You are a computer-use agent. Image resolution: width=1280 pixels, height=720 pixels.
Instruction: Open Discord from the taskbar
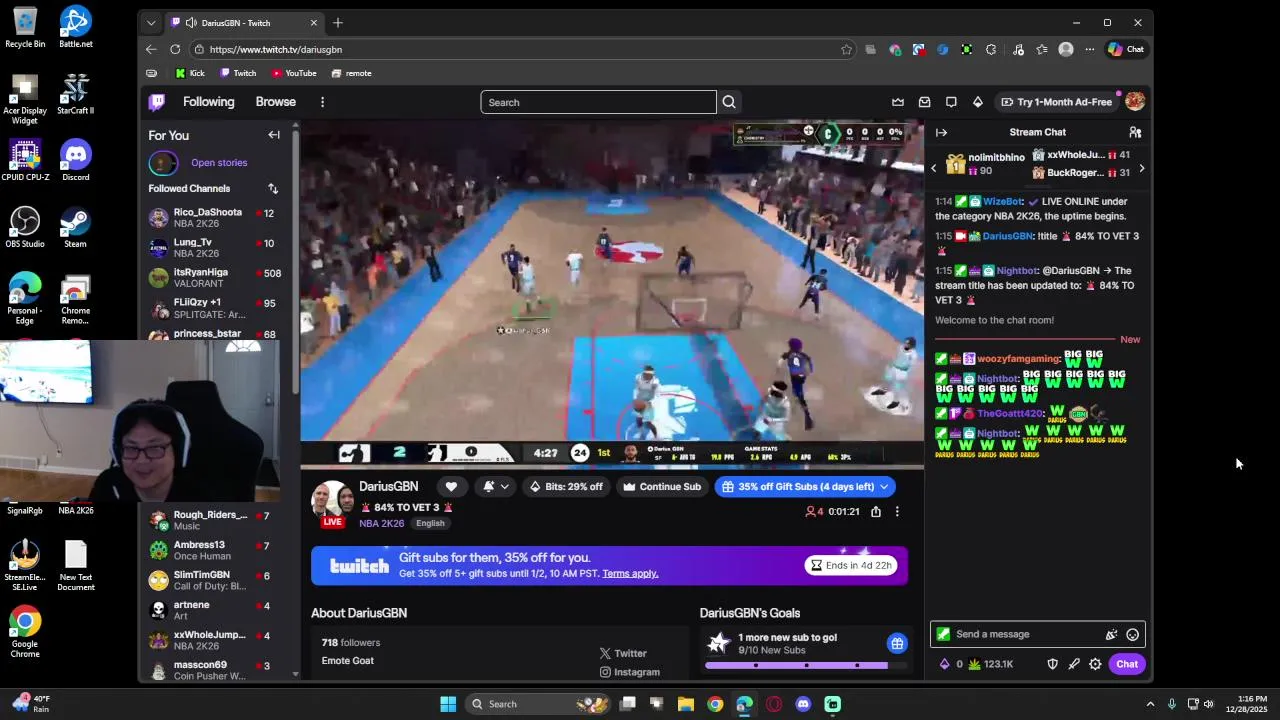[x=803, y=704]
